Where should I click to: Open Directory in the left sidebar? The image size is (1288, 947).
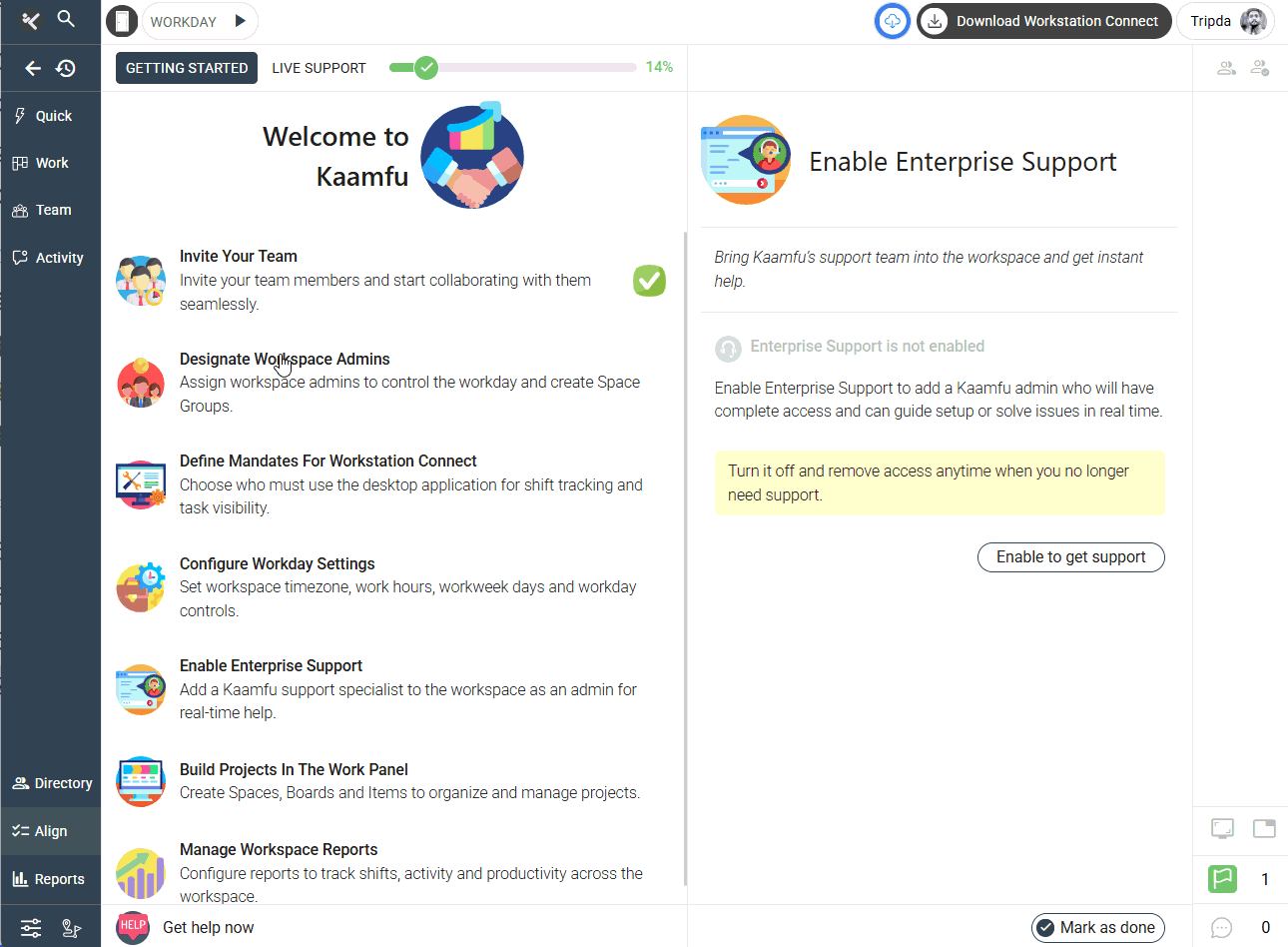[52, 783]
